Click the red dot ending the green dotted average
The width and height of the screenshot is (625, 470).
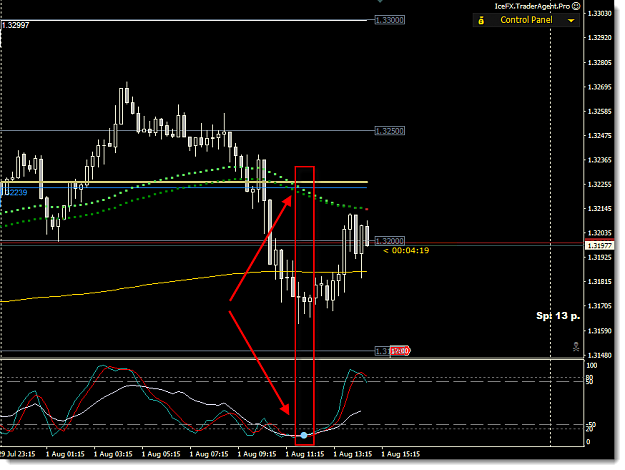click(x=367, y=209)
